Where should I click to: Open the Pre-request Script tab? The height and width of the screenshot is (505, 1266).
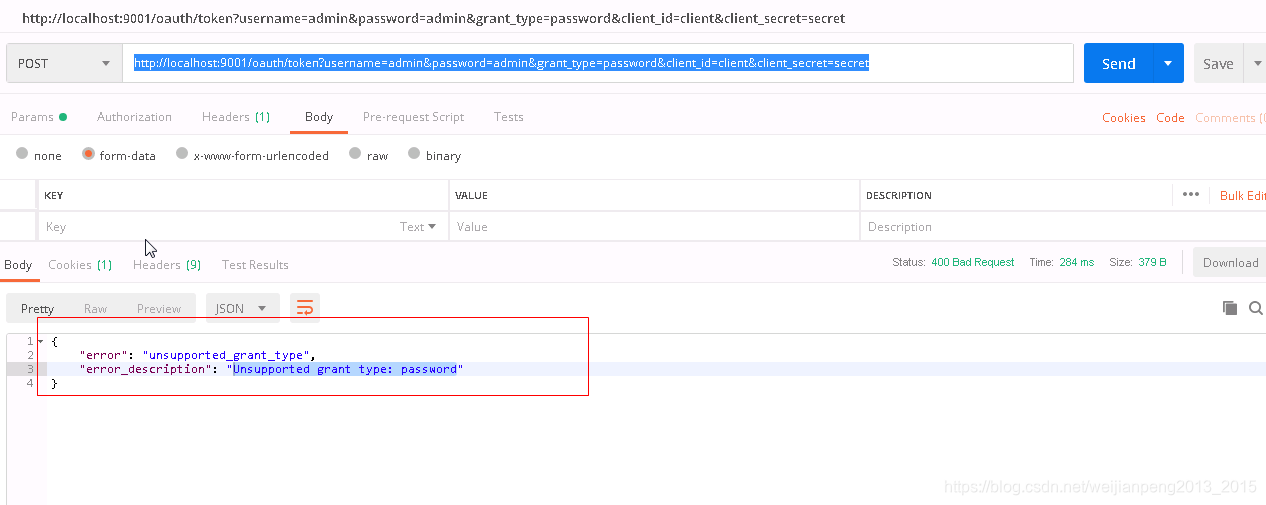(413, 117)
